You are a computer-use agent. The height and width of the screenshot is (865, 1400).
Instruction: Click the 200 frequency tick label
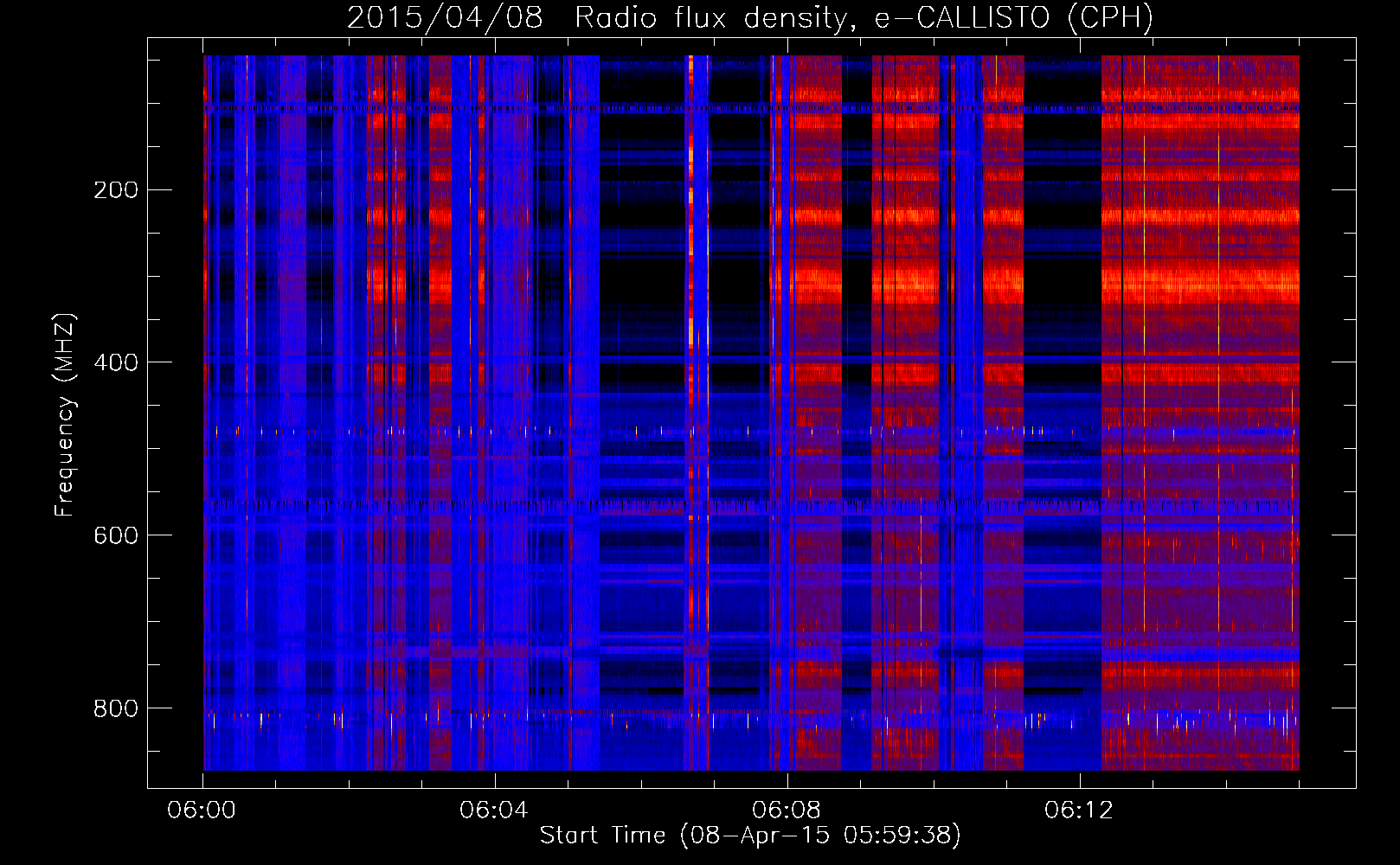tap(116, 189)
